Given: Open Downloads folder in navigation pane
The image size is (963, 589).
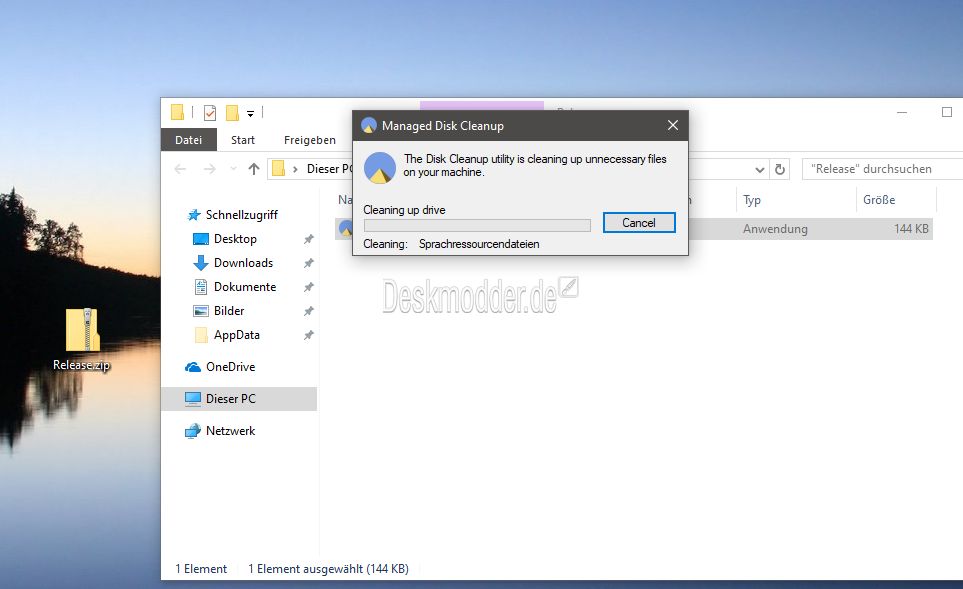Looking at the screenshot, I should [243, 263].
